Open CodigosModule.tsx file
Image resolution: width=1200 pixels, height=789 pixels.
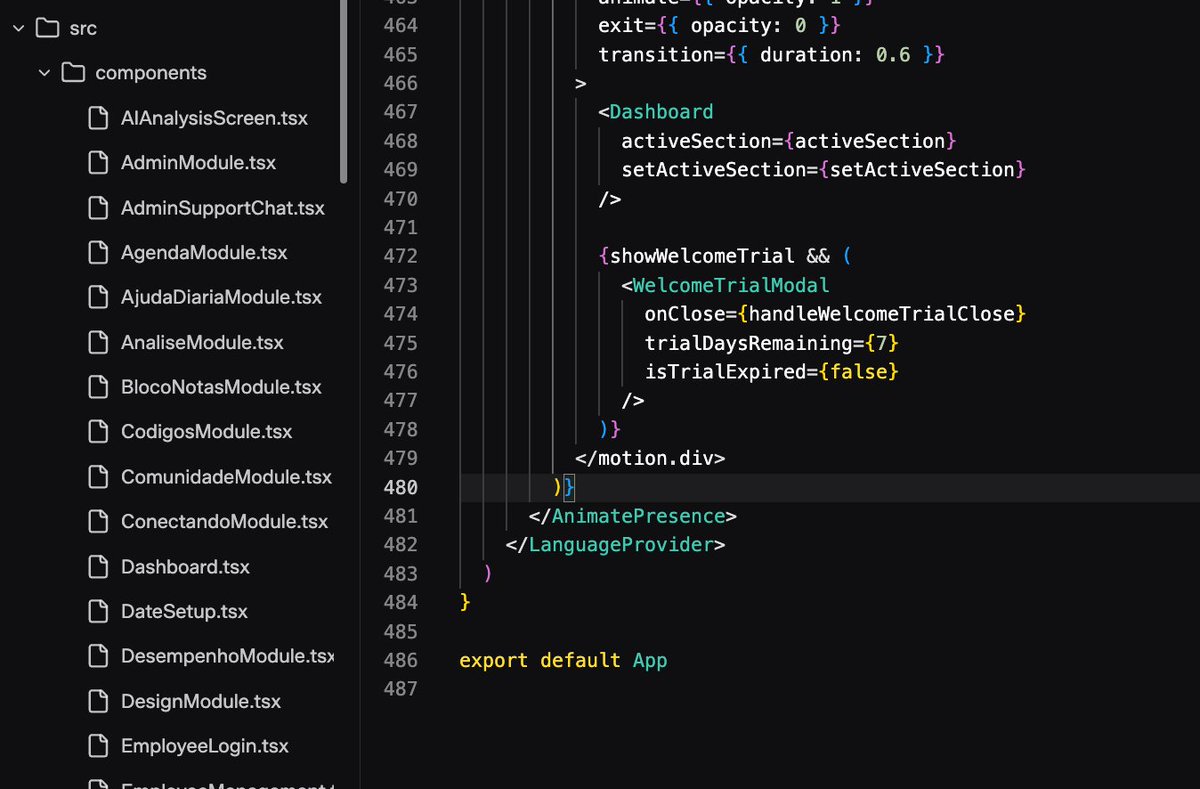tap(206, 432)
